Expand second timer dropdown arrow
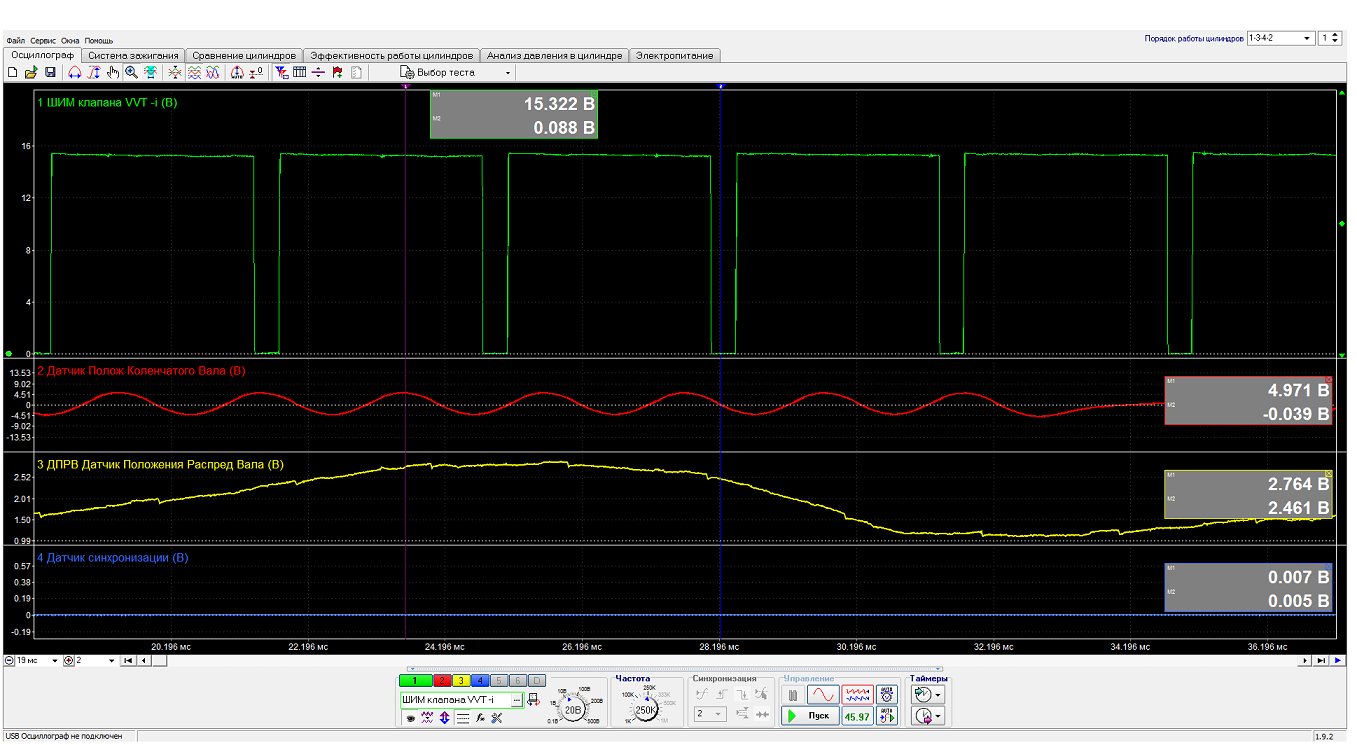The height and width of the screenshot is (745, 1357). [937, 714]
